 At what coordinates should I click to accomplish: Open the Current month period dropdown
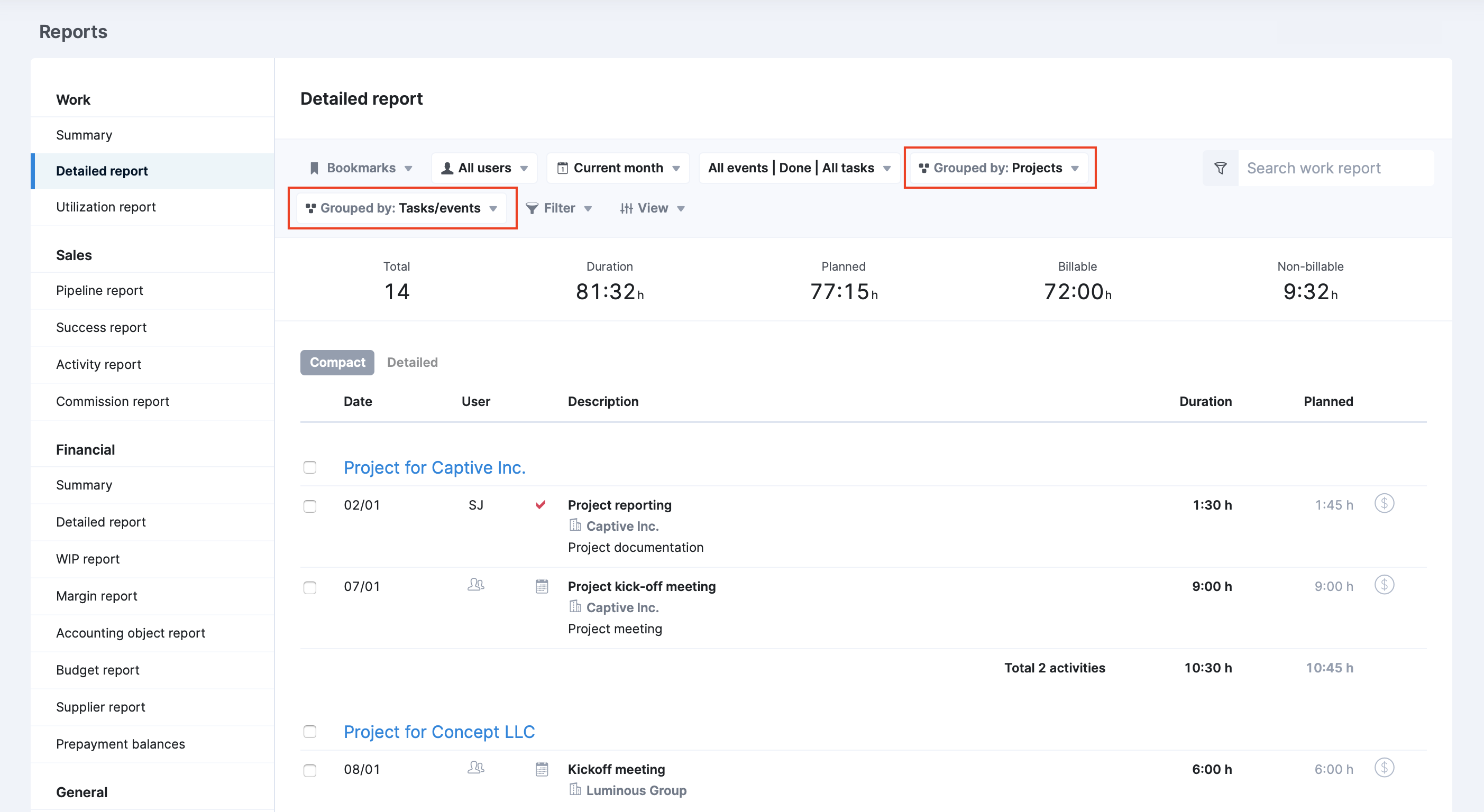[618, 168]
